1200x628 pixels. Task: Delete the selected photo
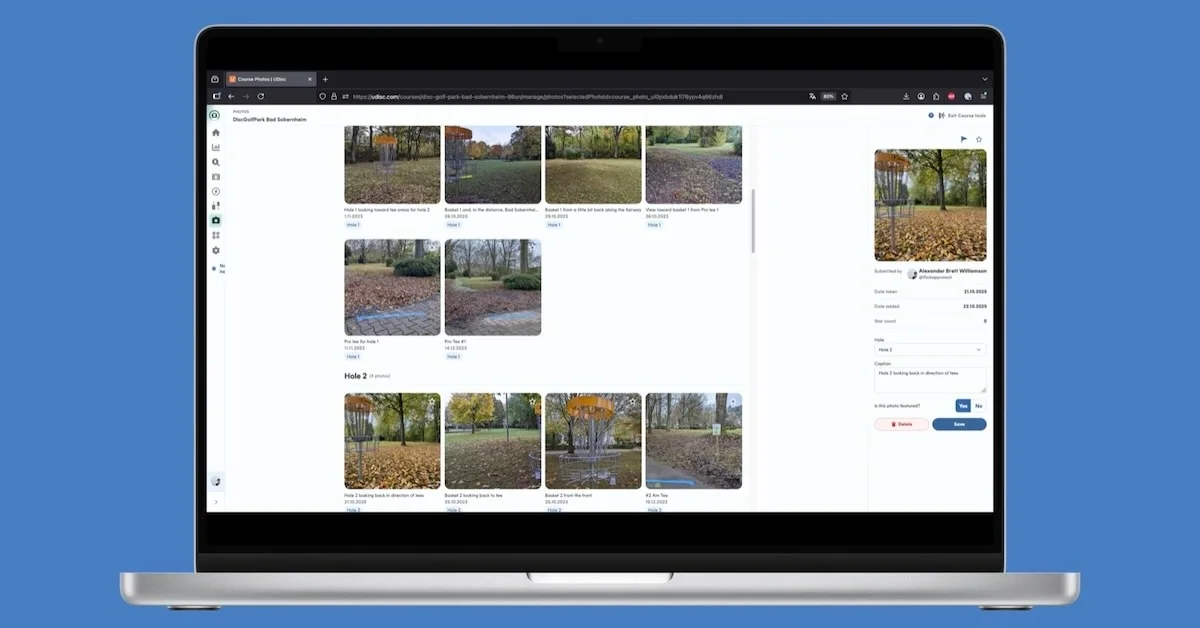[903, 424]
